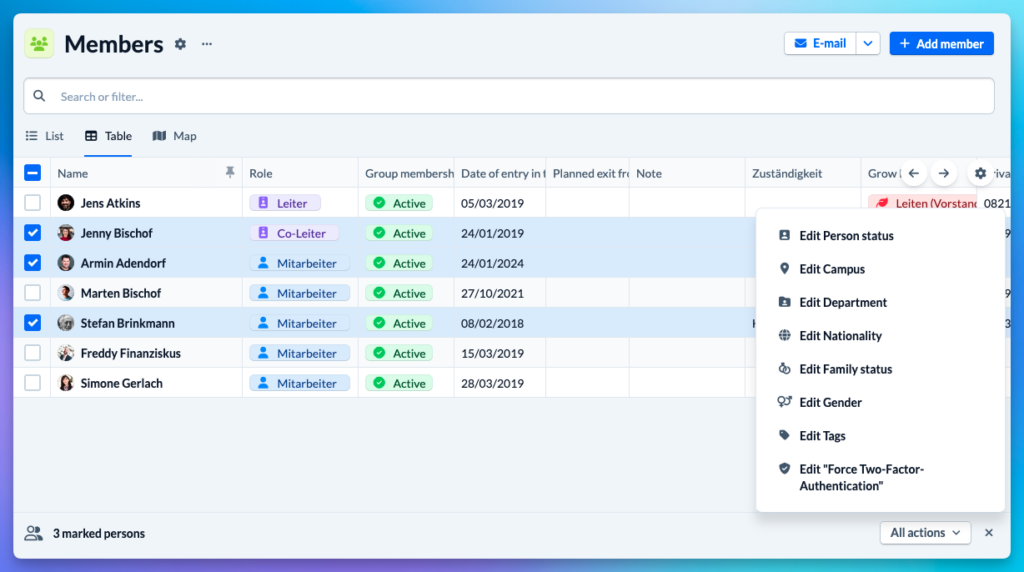Click entry date 27/10/2021

click(492, 293)
